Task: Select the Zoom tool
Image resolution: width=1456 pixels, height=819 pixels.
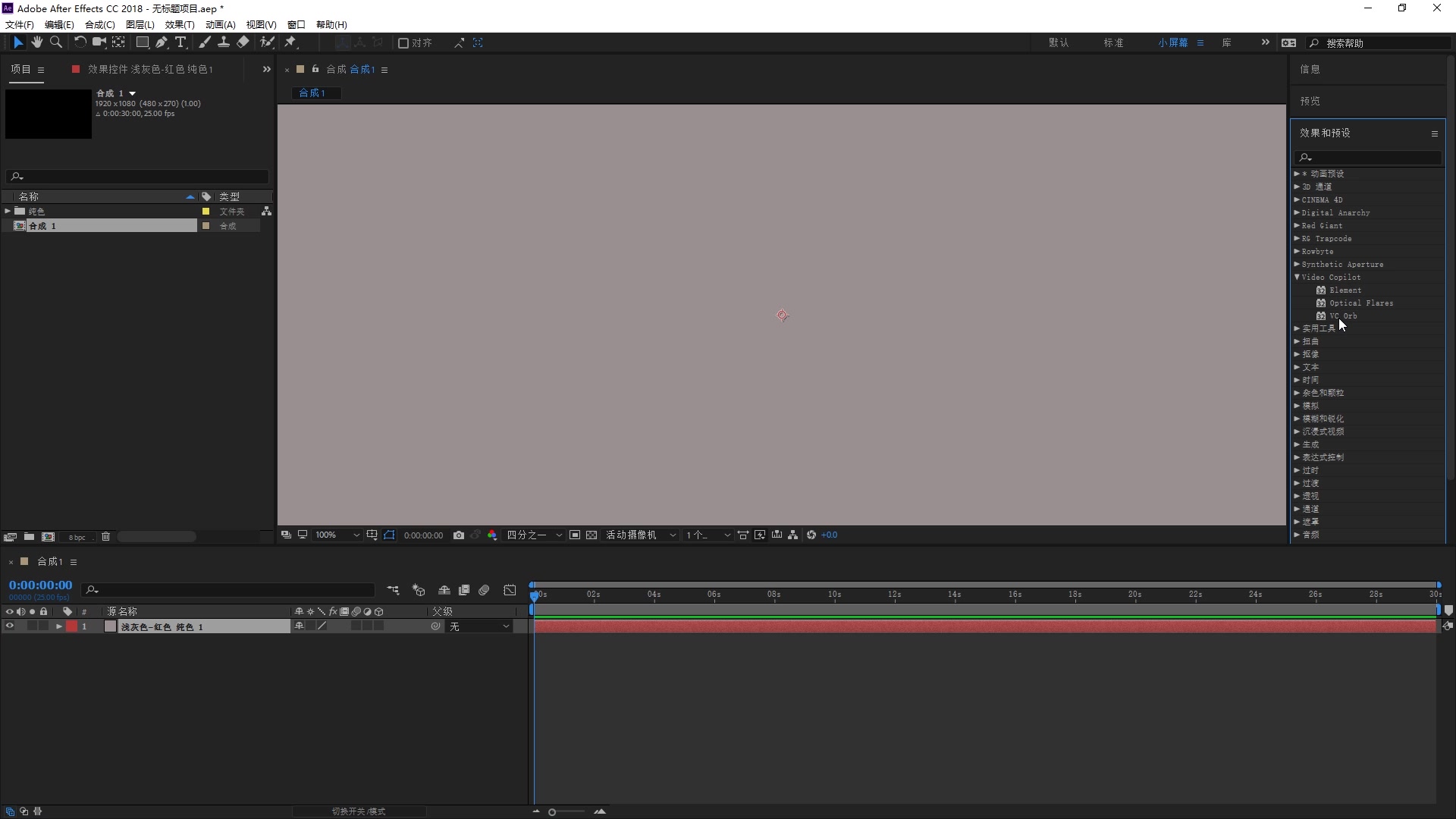Action: click(56, 42)
